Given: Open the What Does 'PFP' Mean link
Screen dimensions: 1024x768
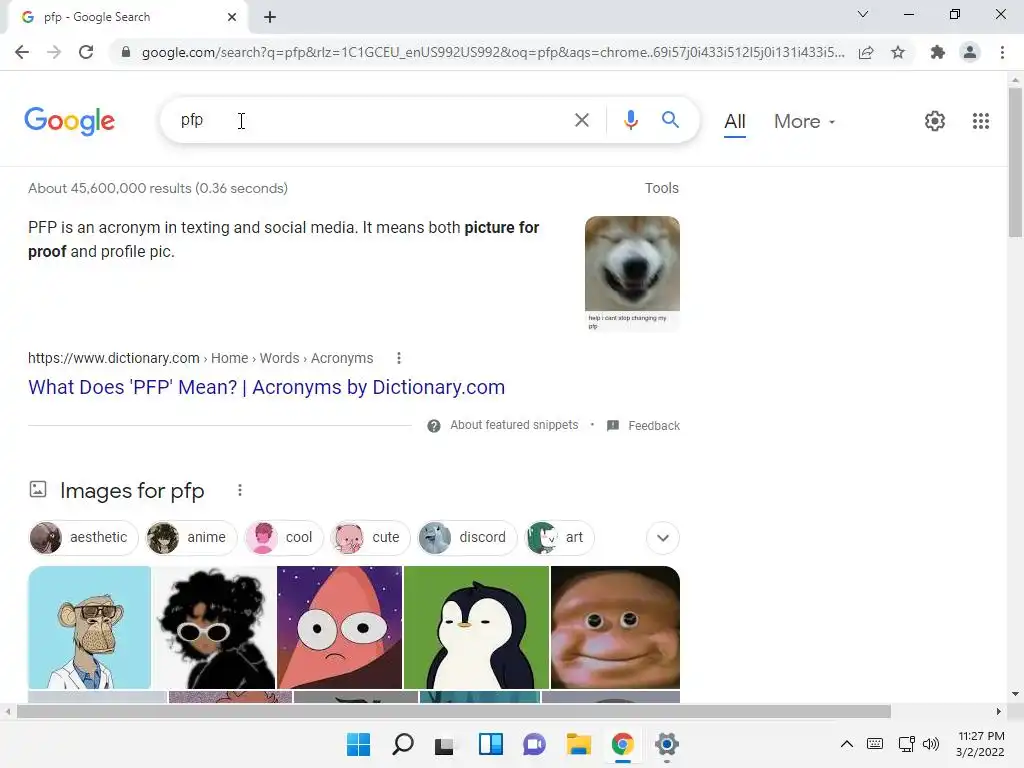Looking at the screenshot, I should tap(266, 387).
